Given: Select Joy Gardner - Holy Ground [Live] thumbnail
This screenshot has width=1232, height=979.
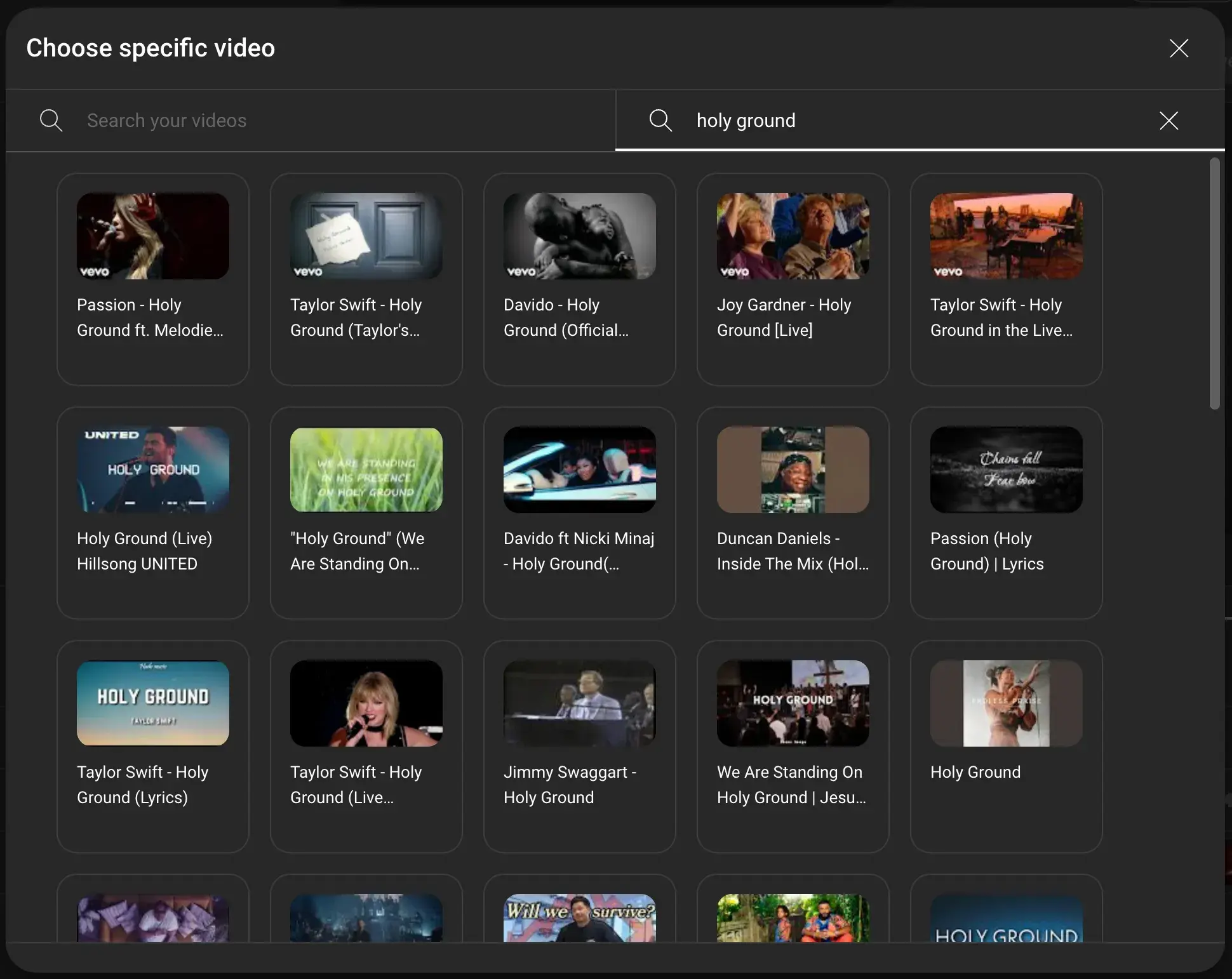Looking at the screenshot, I should tap(793, 236).
